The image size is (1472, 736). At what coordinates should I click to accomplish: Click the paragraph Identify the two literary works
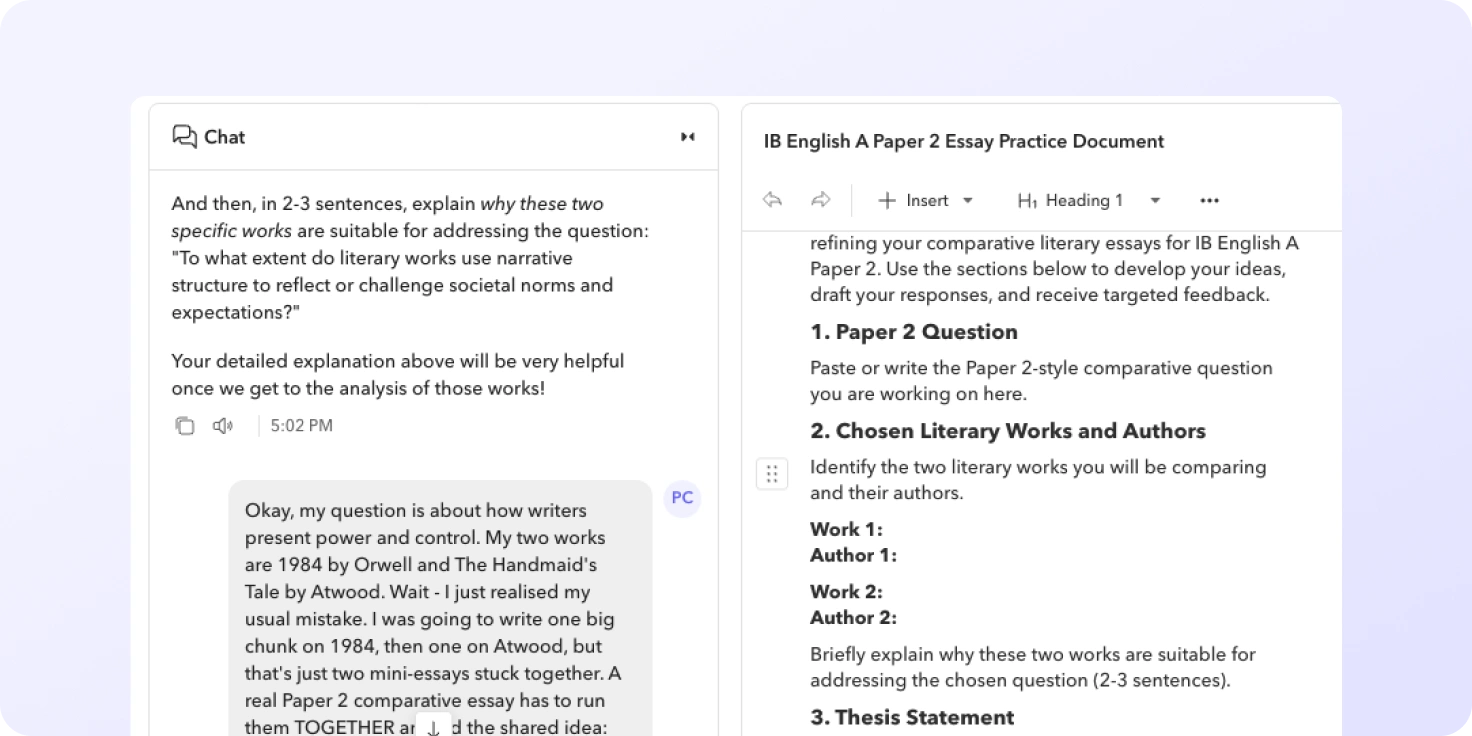(x=1038, y=480)
